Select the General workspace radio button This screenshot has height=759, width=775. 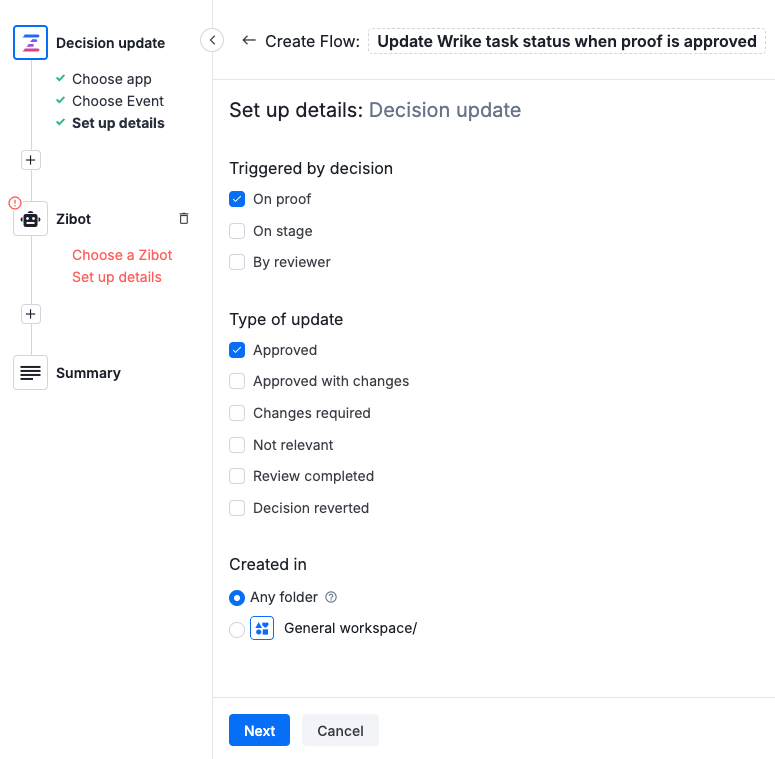[237, 629]
